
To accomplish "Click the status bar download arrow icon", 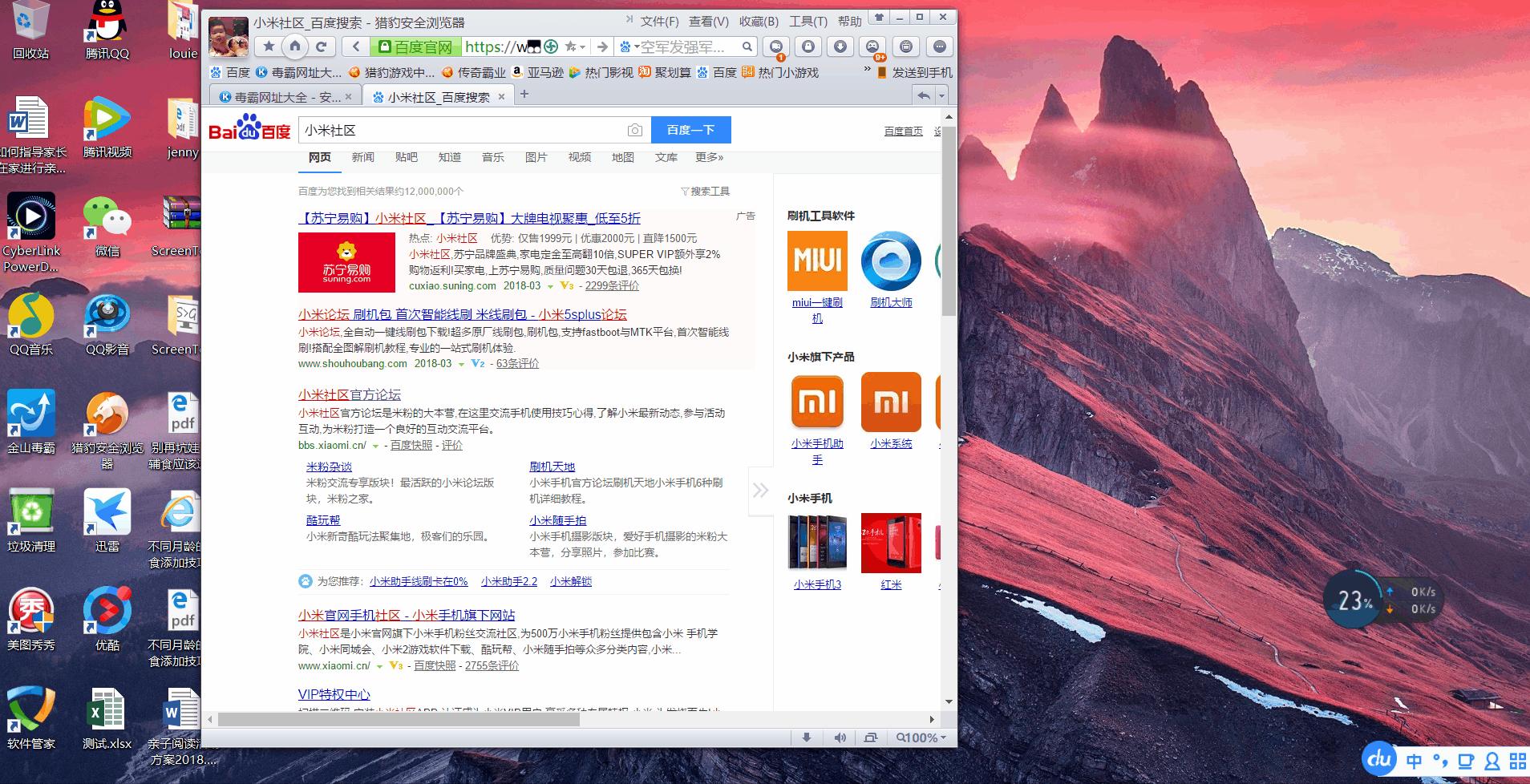I will click(x=807, y=738).
